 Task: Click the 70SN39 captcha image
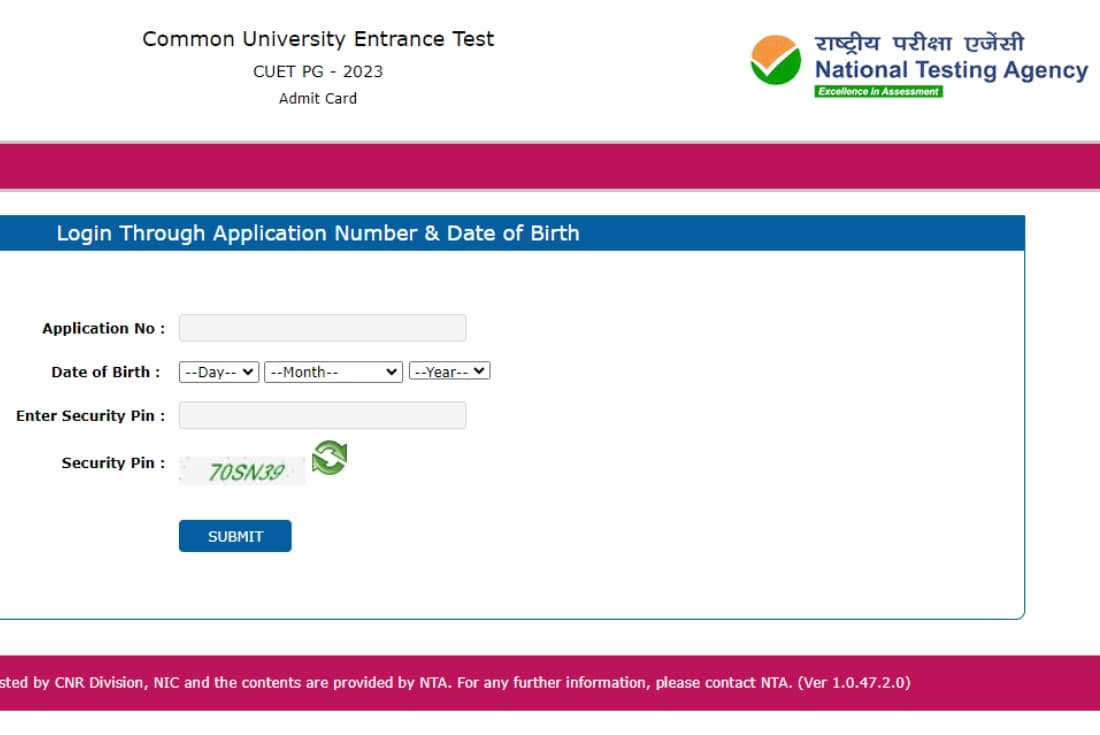tap(242, 471)
